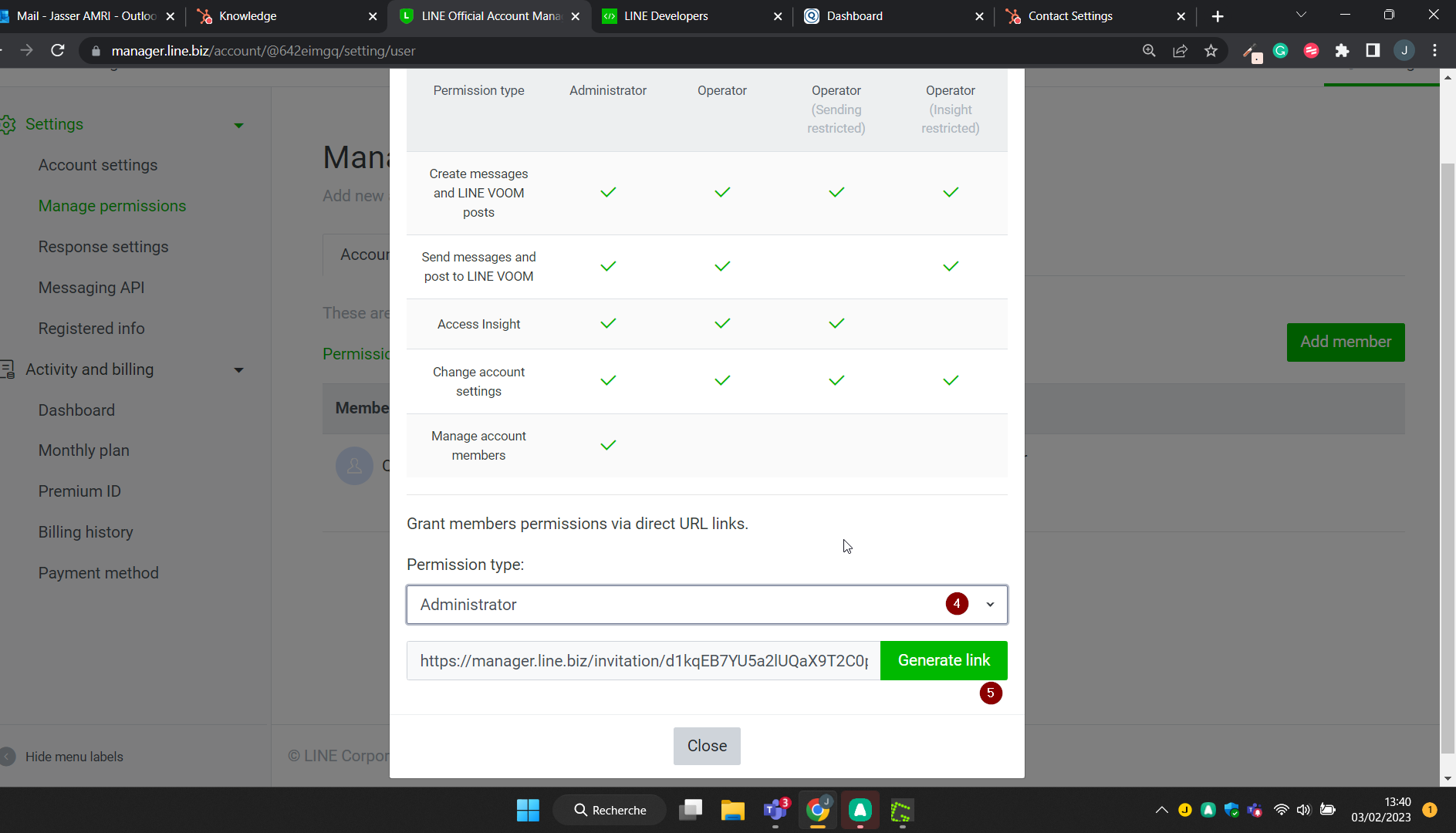The height and width of the screenshot is (833, 1456).
Task: Click the Generate link button
Action: click(943, 660)
